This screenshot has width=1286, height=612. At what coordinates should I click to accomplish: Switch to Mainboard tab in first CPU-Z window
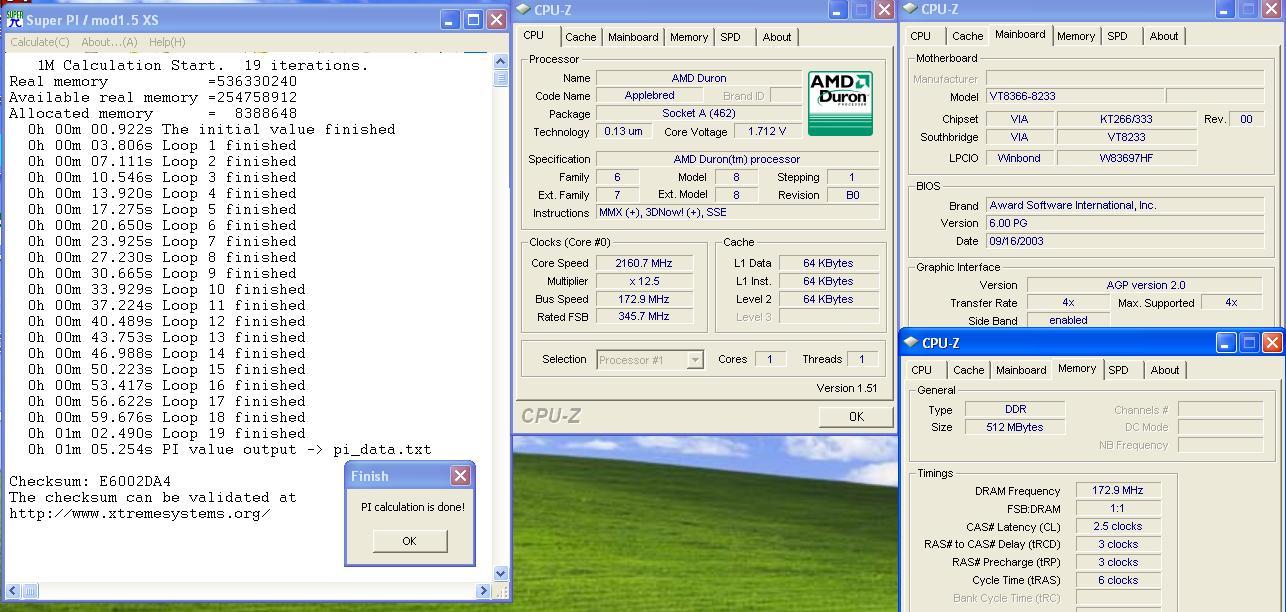click(633, 37)
